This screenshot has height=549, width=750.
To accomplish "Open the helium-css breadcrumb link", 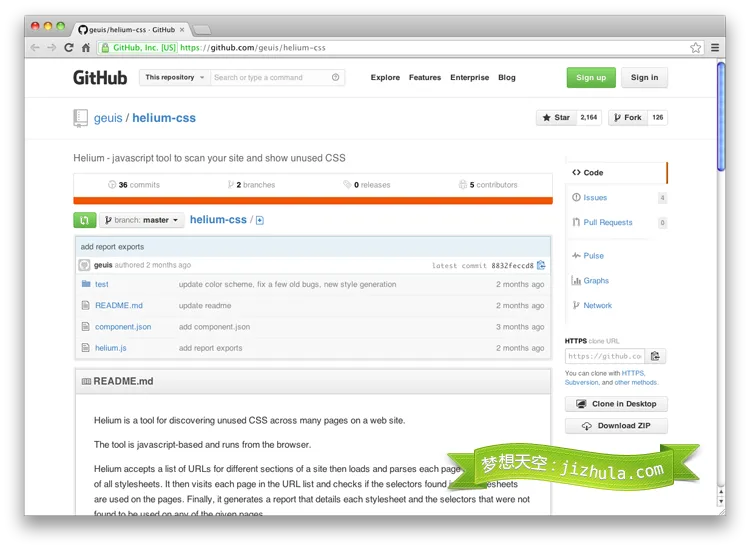I will [x=218, y=220].
